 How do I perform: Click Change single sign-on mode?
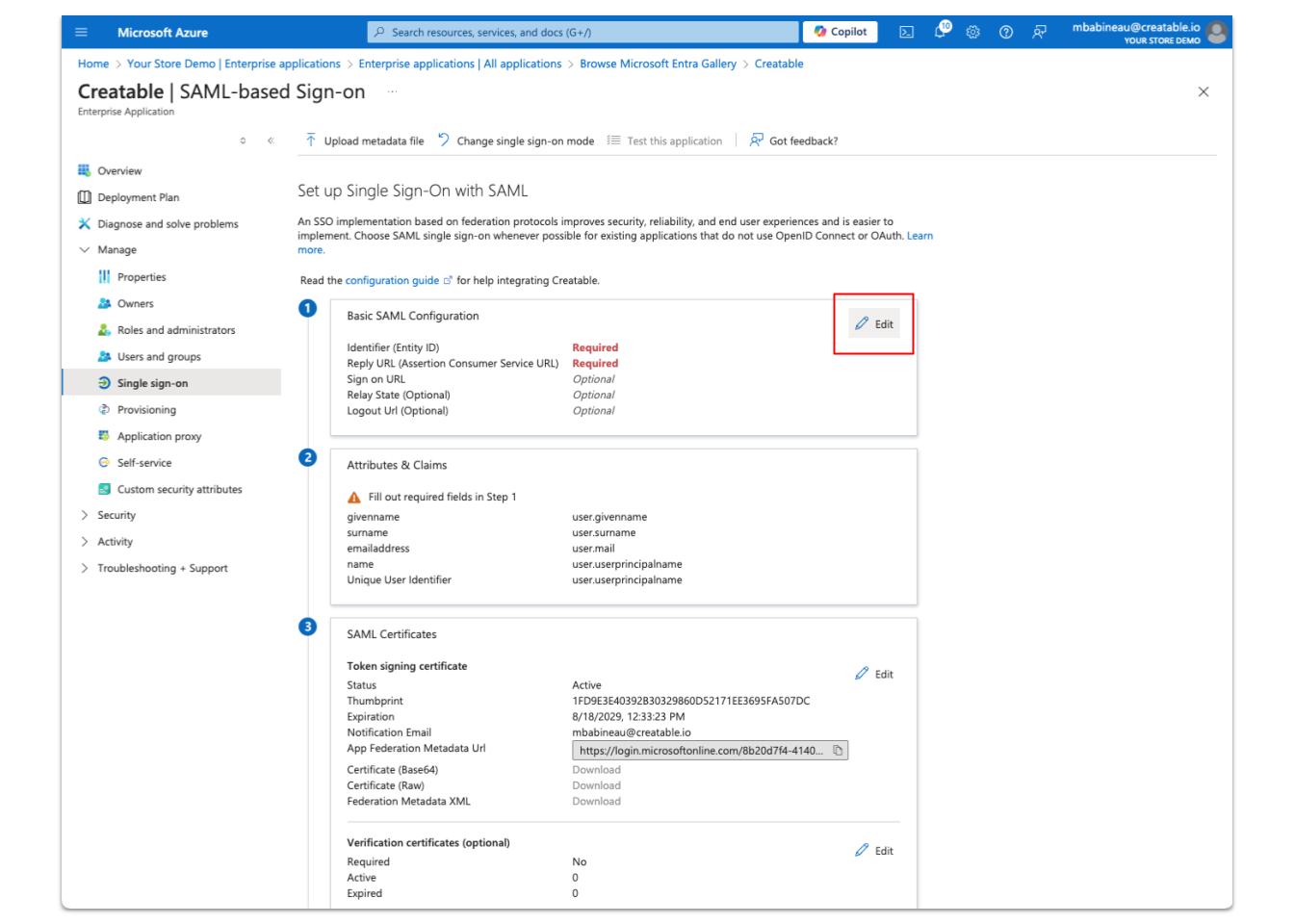(515, 141)
